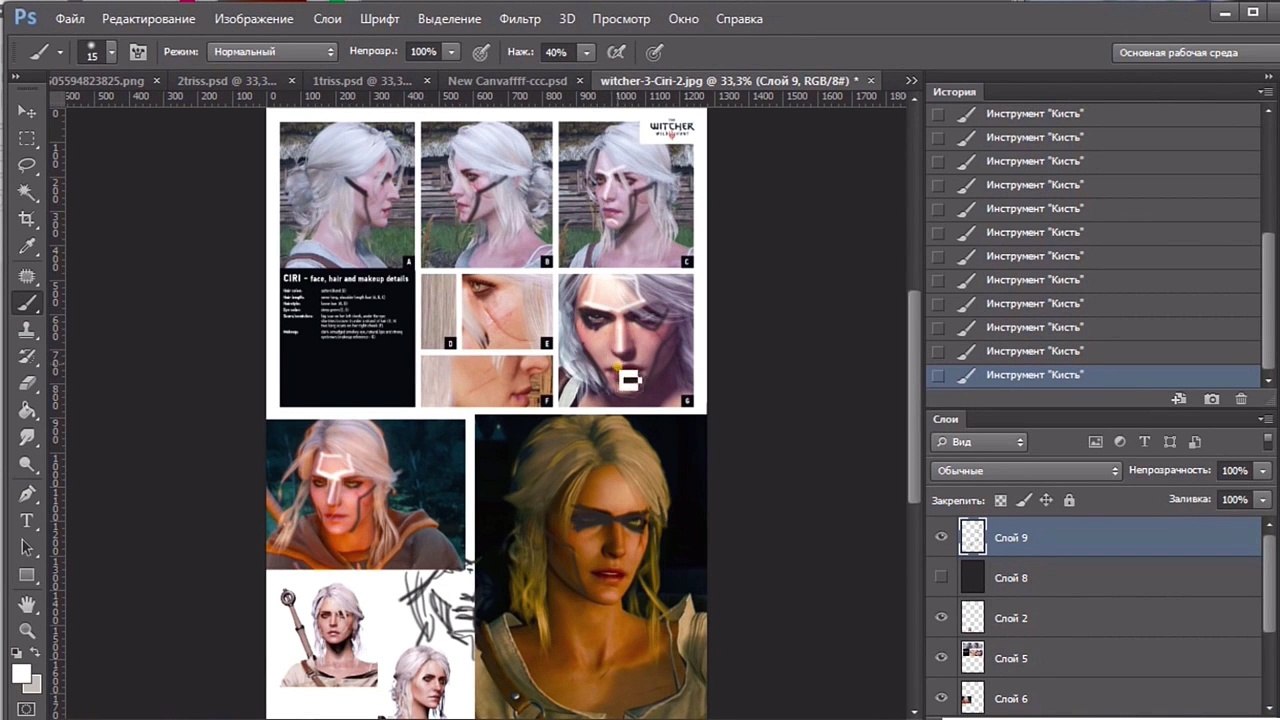Switch to New Canvaffff-ccc.psd tab
1280x720 pixels.
point(507,80)
